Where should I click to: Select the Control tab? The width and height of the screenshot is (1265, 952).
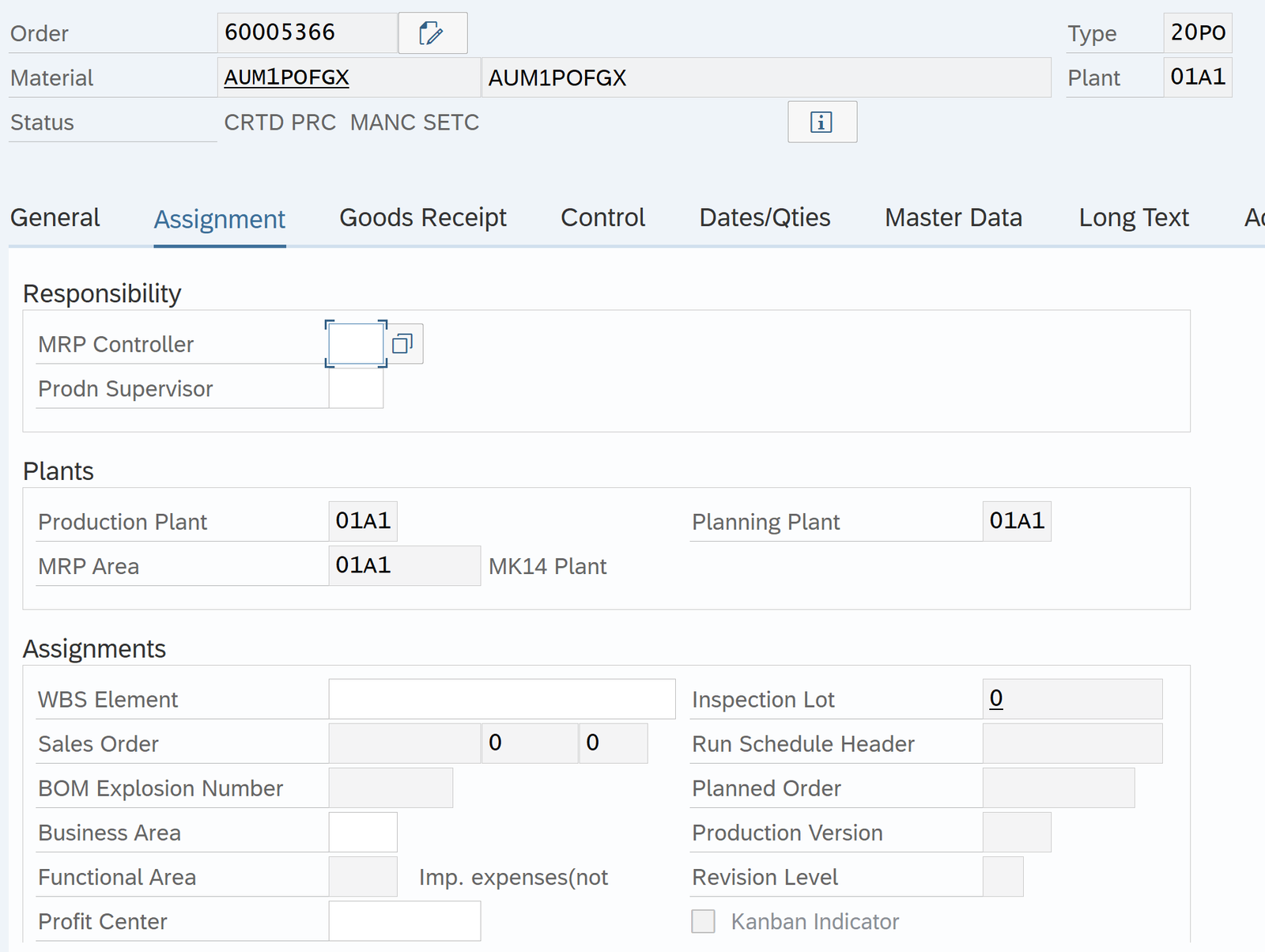coord(602,217)
